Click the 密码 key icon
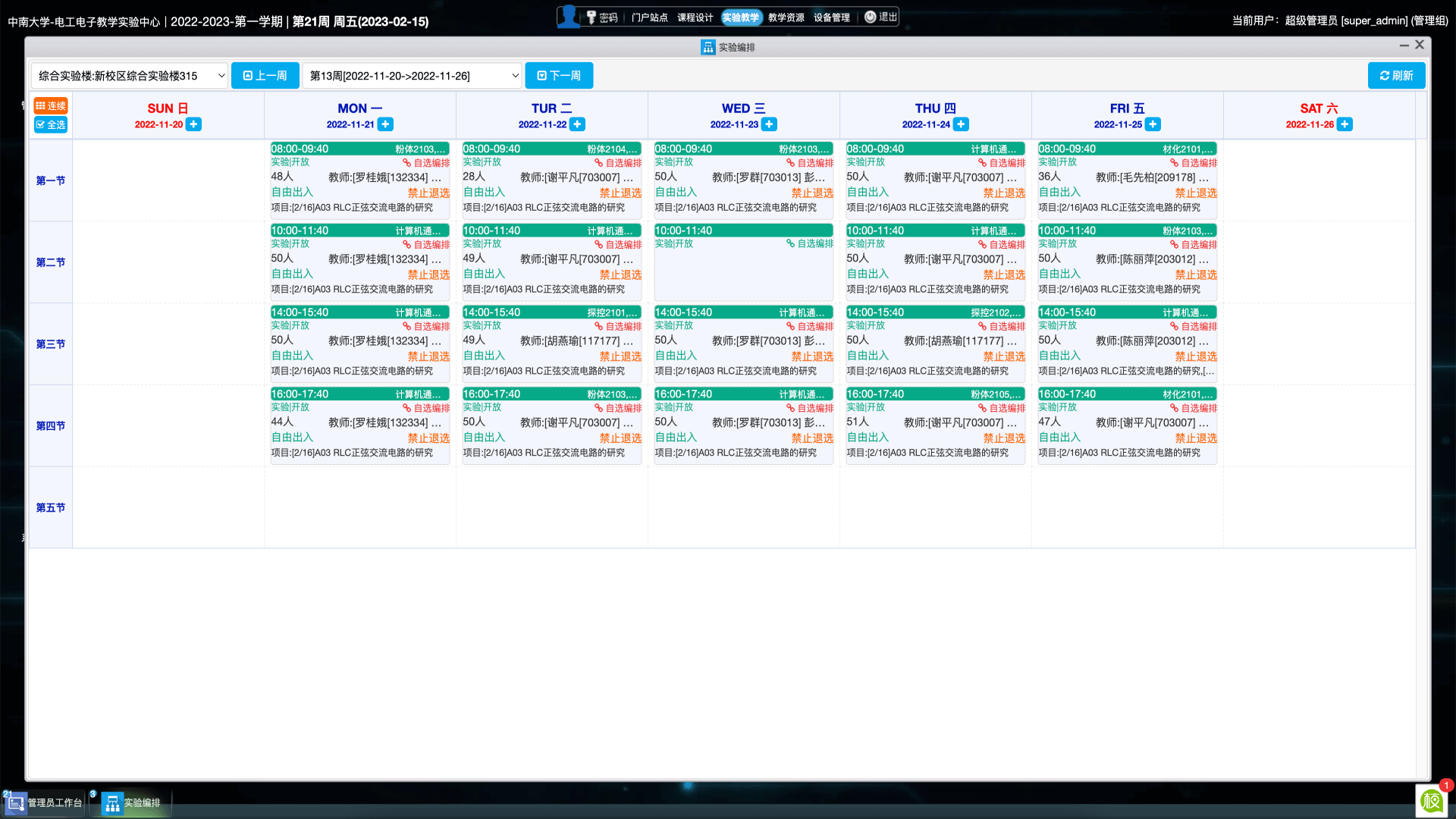The width and height of the screenshot is (1456, 819). coord(591,17)
